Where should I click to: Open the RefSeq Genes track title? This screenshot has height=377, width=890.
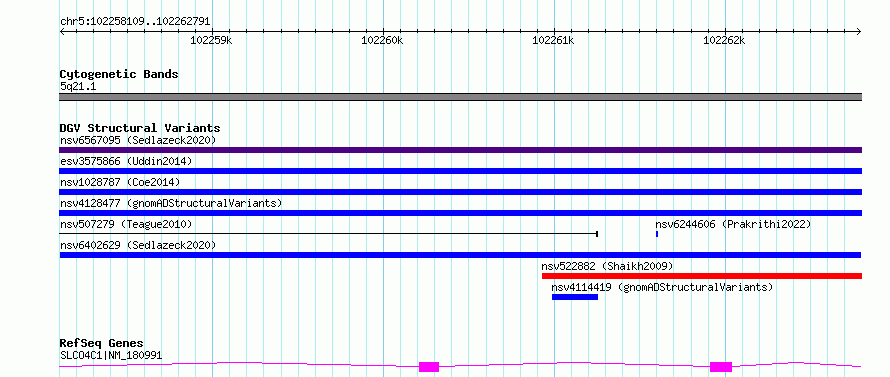(102, 344)
